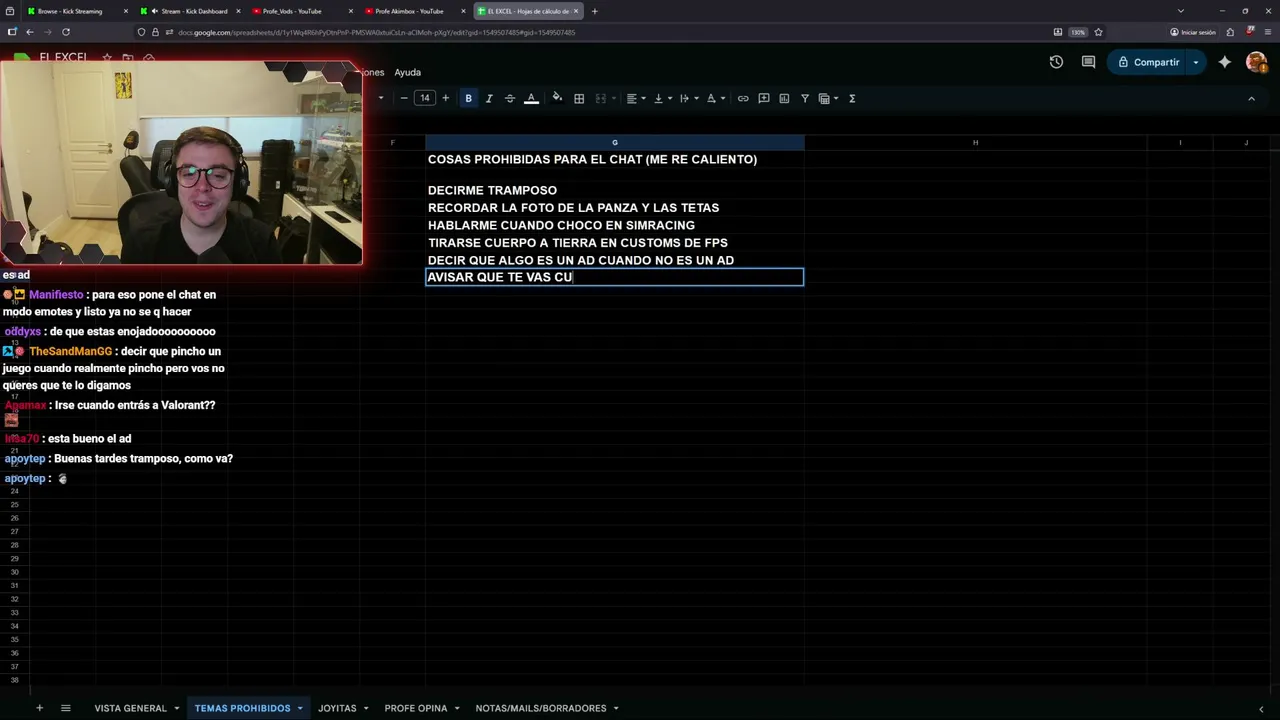
Task: Open the text color picker
Action: point(532,98)
